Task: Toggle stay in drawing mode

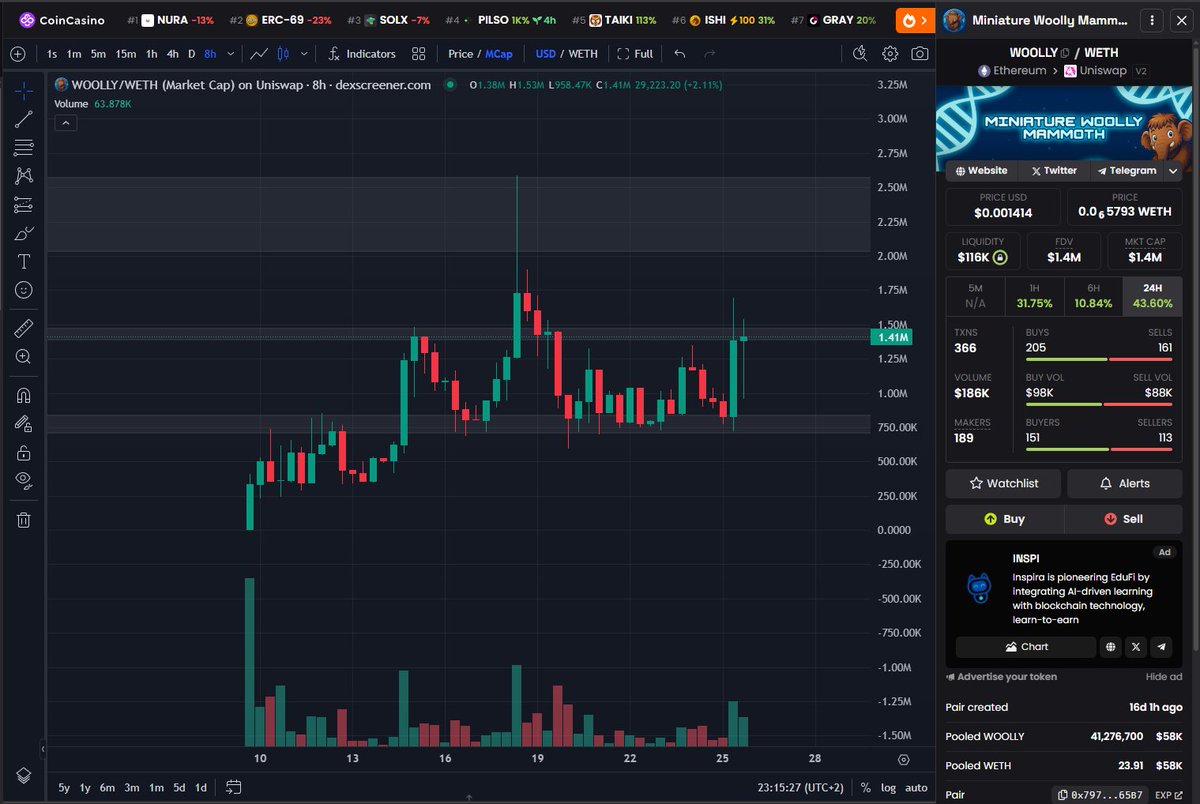Action: [24, 424]
